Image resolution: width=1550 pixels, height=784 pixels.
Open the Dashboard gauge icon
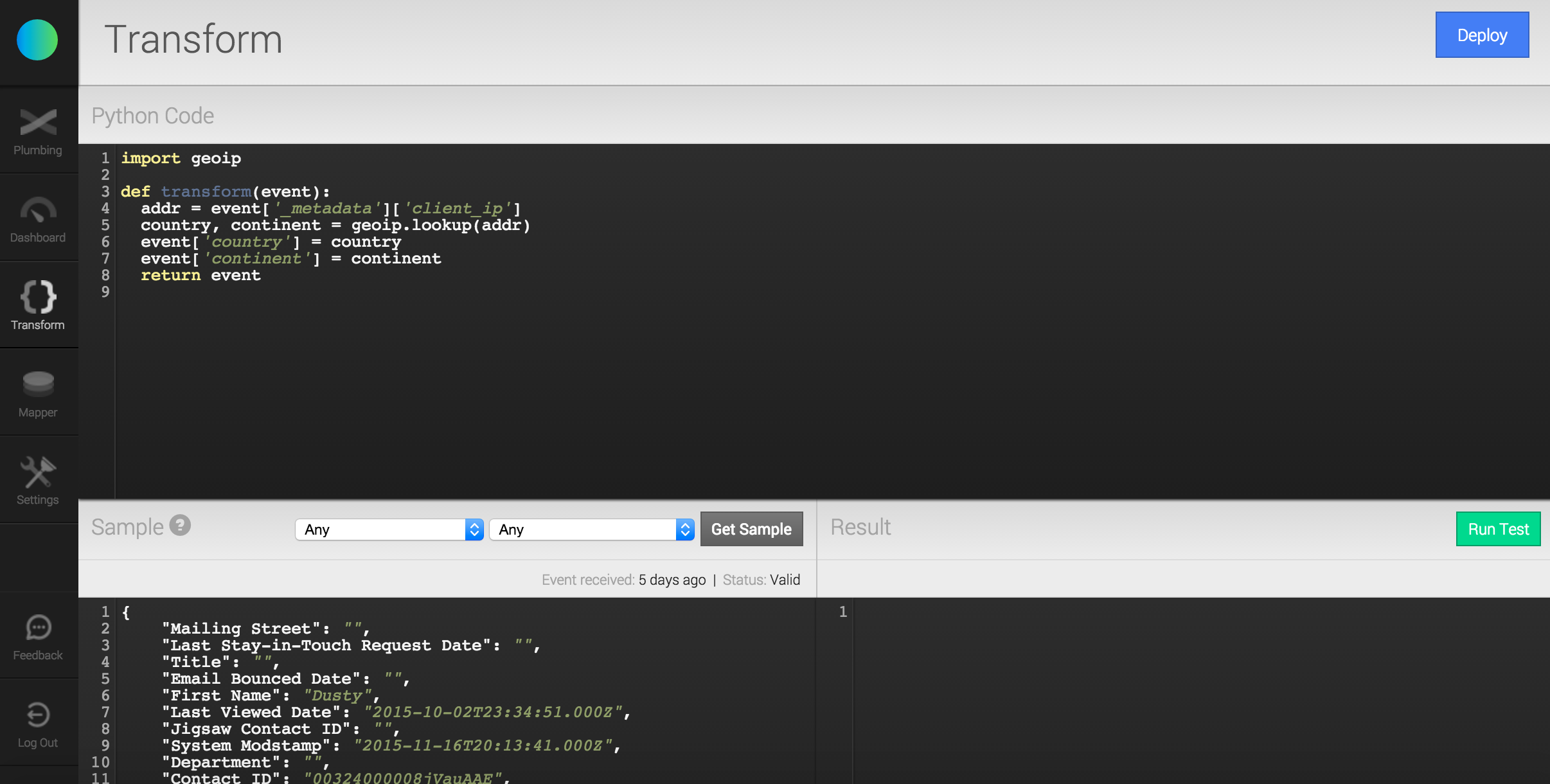pos(38,210)
